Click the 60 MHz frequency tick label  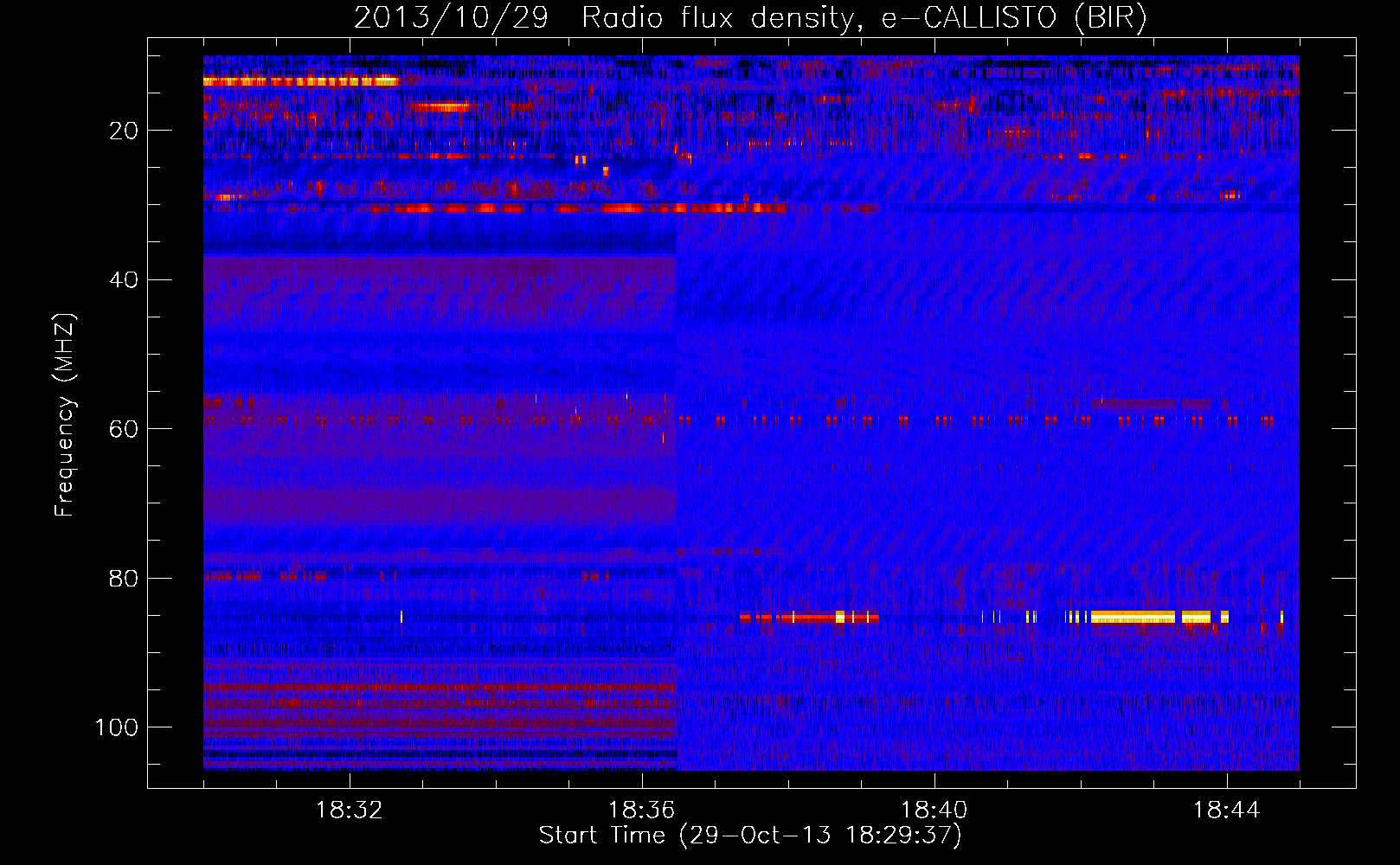124,429
